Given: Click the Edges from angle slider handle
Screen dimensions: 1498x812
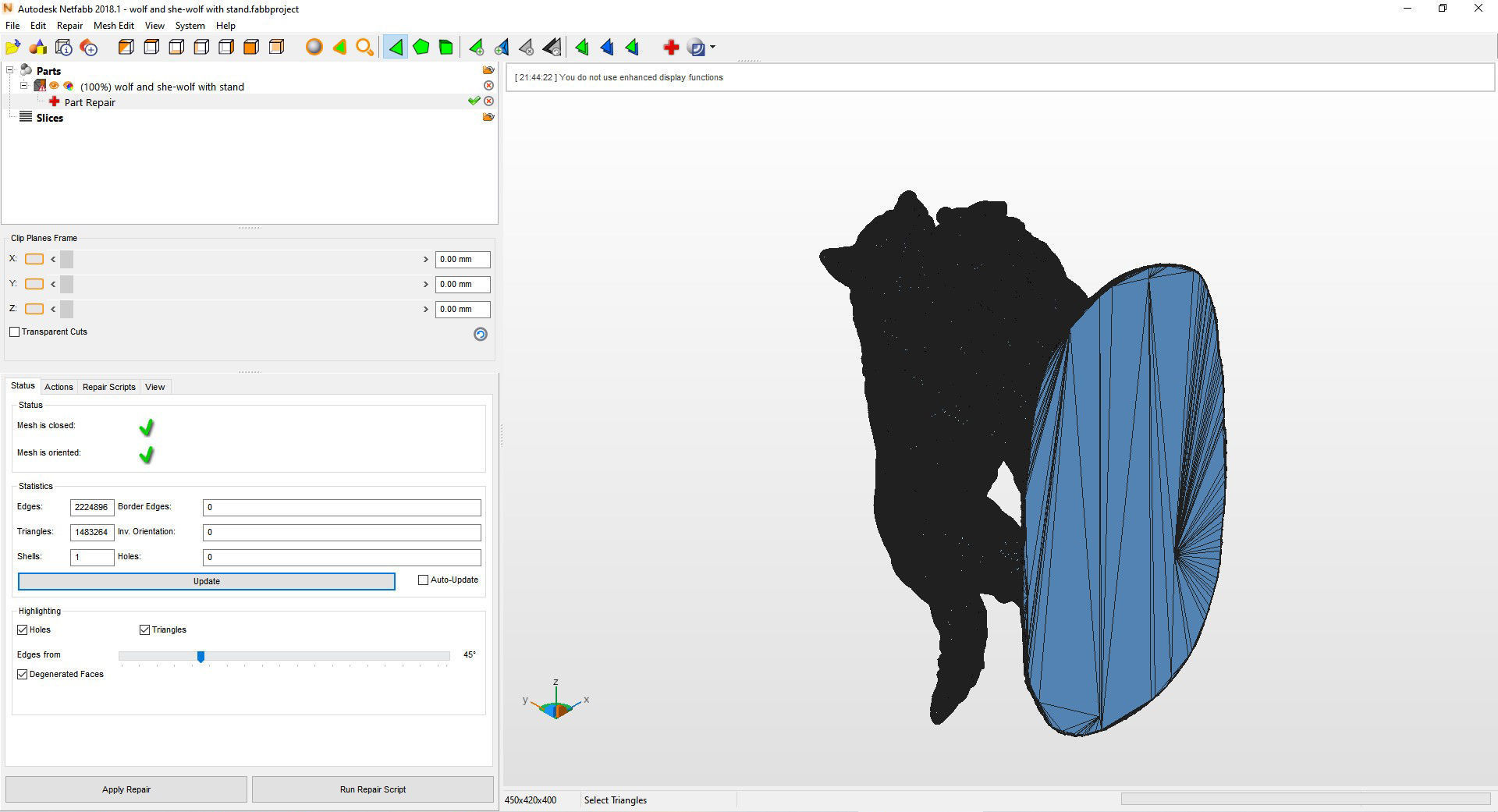Looking at the screenshot, I should (201, 657).
